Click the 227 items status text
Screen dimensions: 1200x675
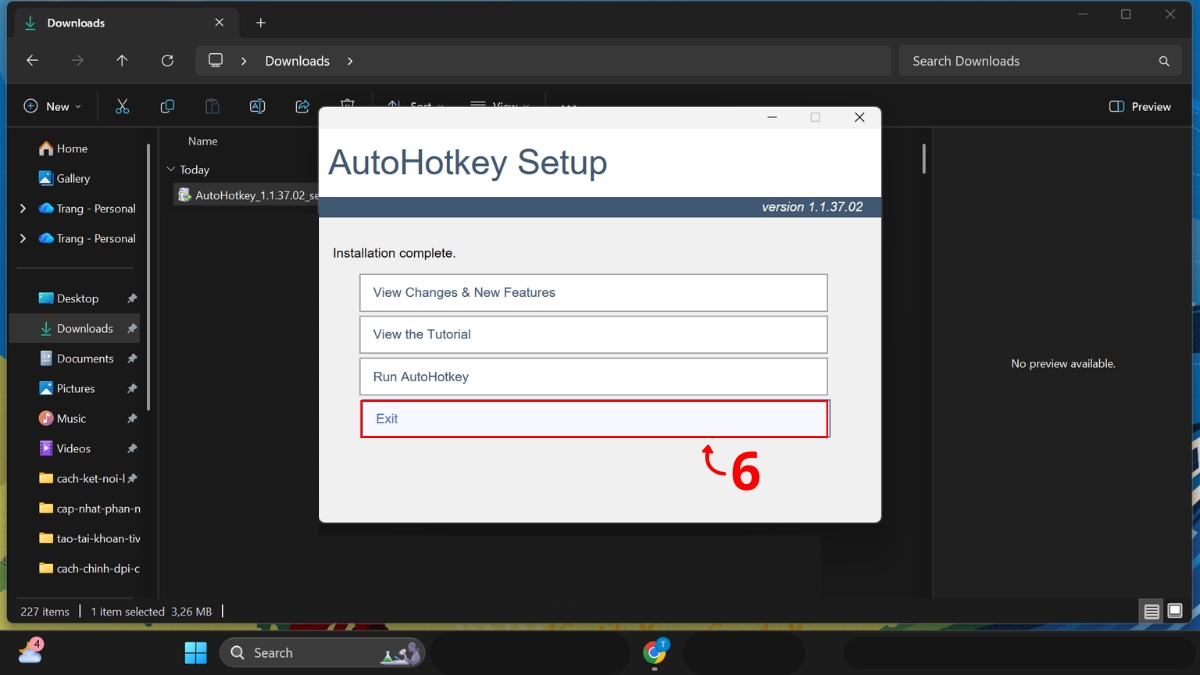[45, 611]
